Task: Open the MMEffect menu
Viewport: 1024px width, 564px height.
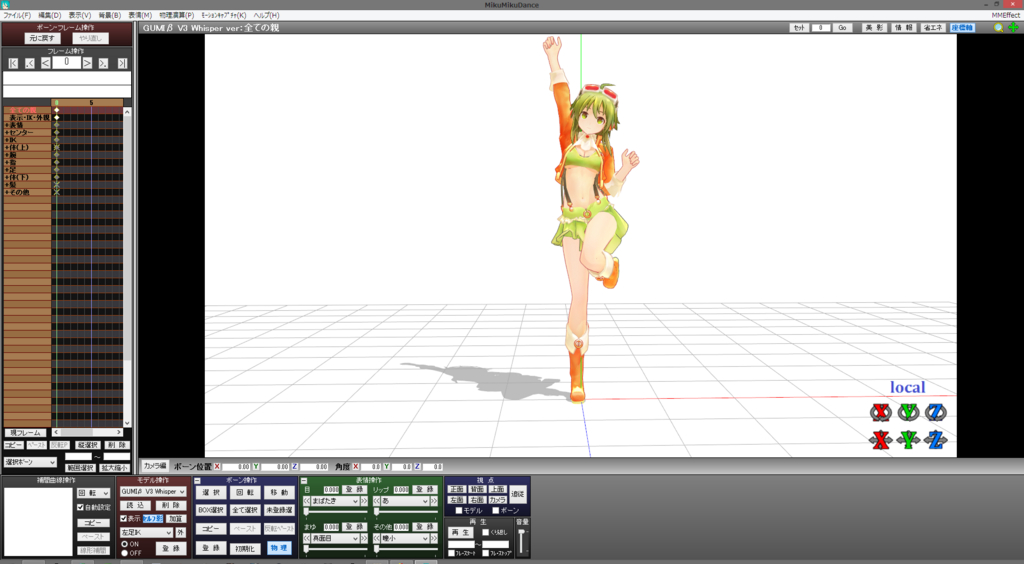Action: (x=1005, y=15)
